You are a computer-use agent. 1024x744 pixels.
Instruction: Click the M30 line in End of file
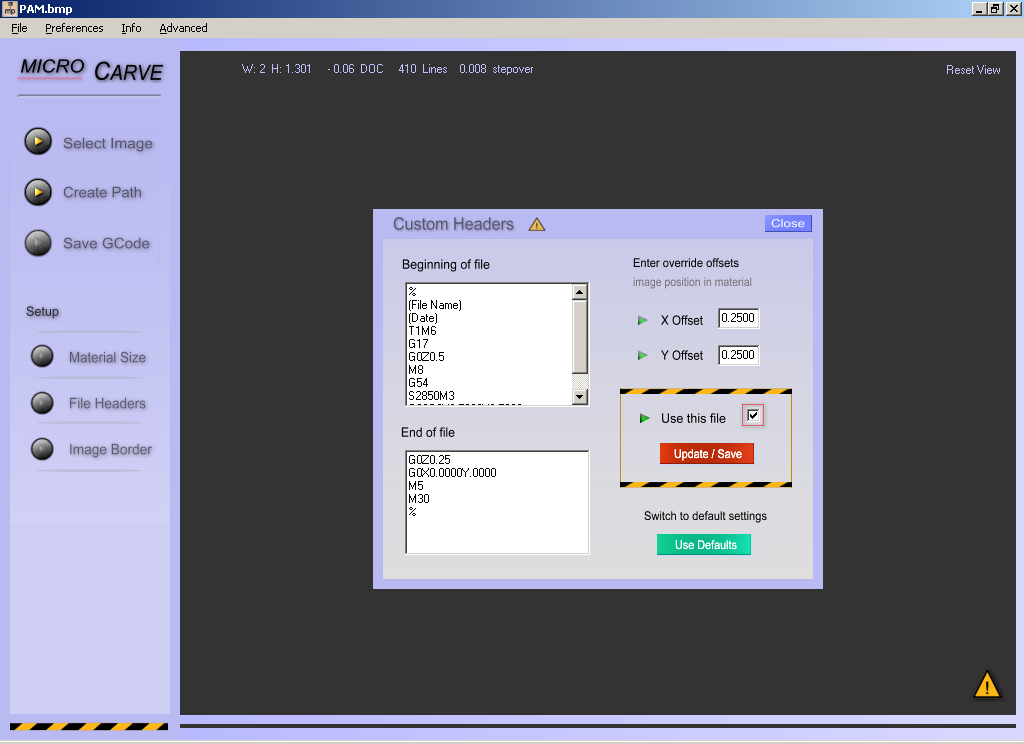click(419, 499)
